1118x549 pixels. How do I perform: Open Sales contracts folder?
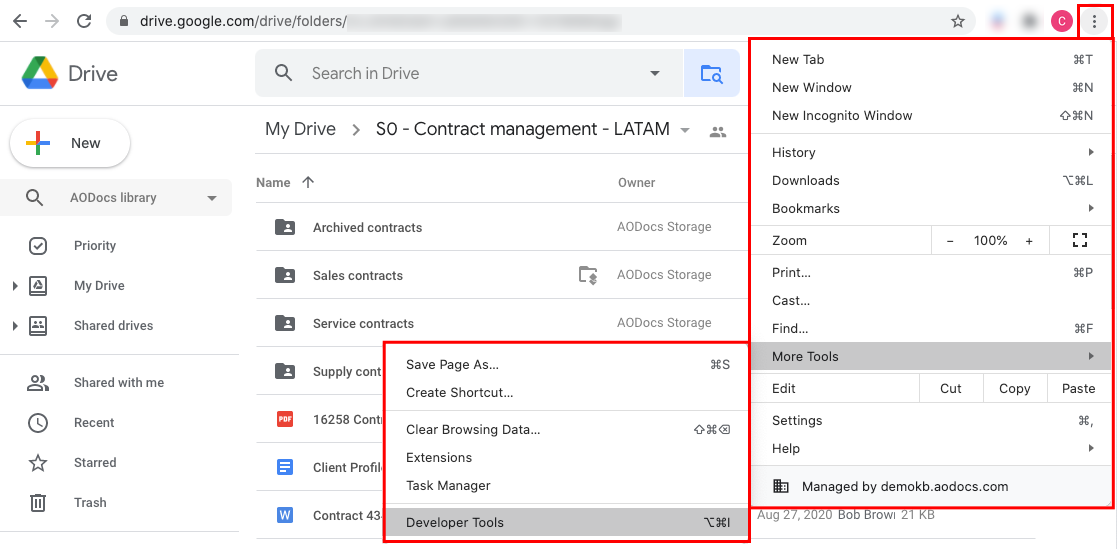click(358, 275)
